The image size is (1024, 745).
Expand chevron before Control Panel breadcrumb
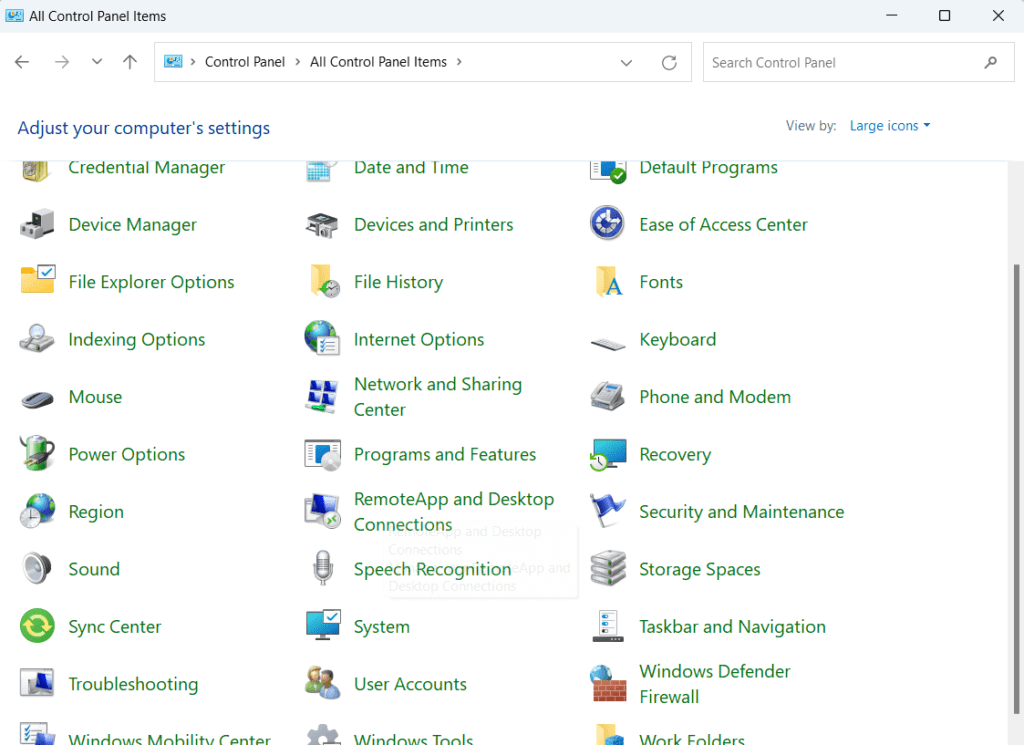193,61
